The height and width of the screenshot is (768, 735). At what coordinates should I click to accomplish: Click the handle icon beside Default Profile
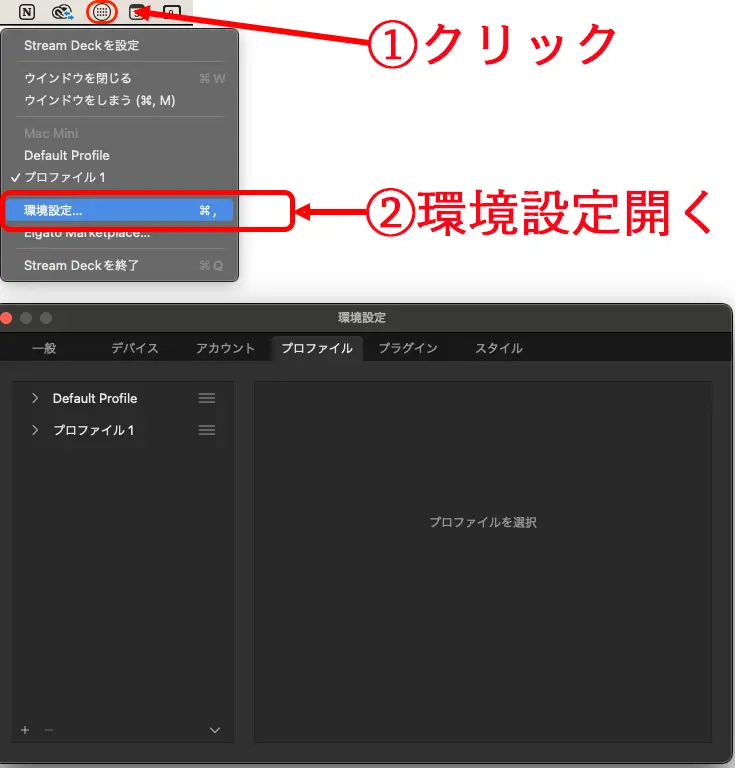coord(207,398)
